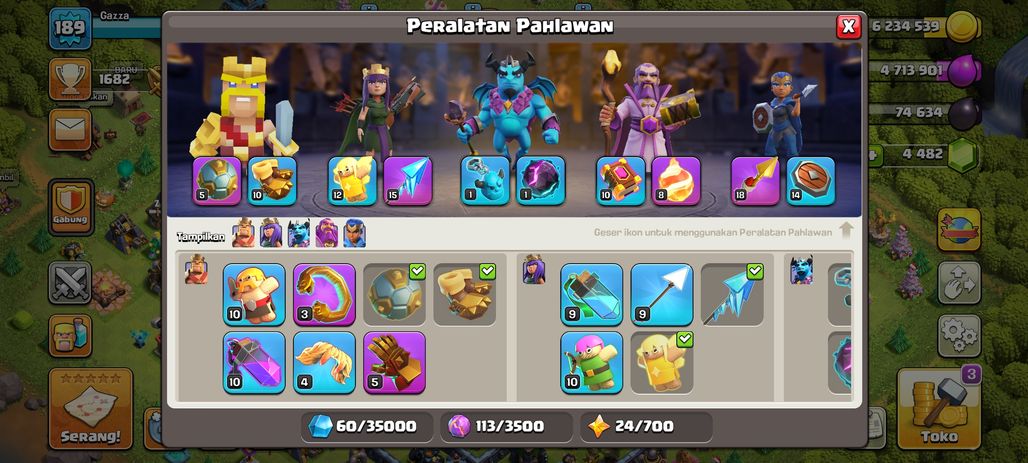Select the Giant Arrow equipment level 9

pos(662,294)
